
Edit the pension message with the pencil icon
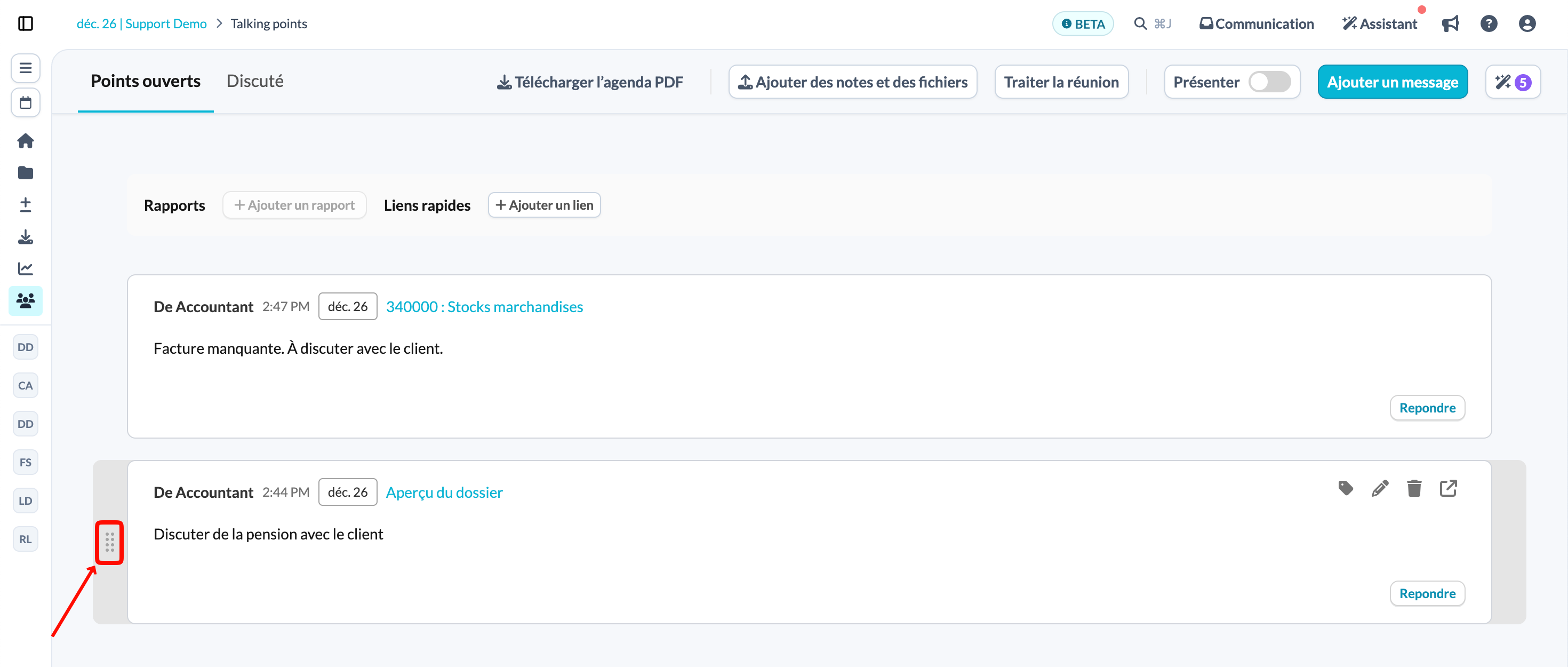[x=1380, y=488]
